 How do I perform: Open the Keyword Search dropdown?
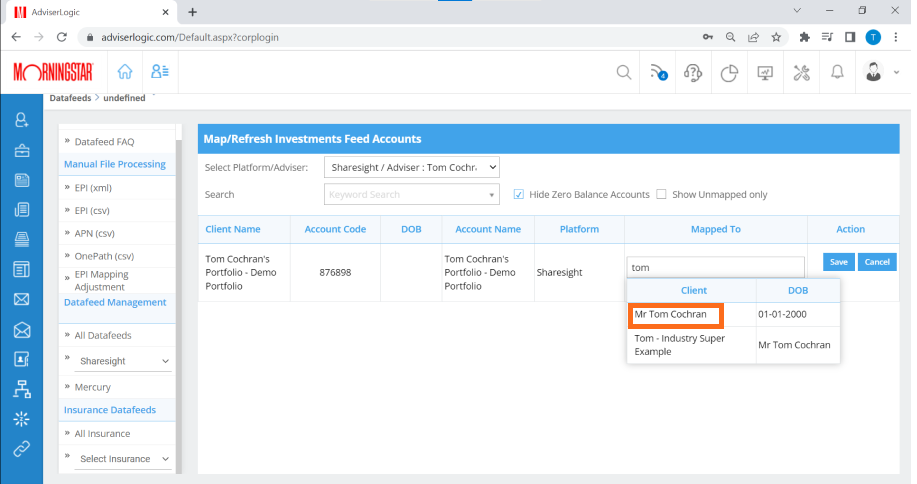coord(412,194)
